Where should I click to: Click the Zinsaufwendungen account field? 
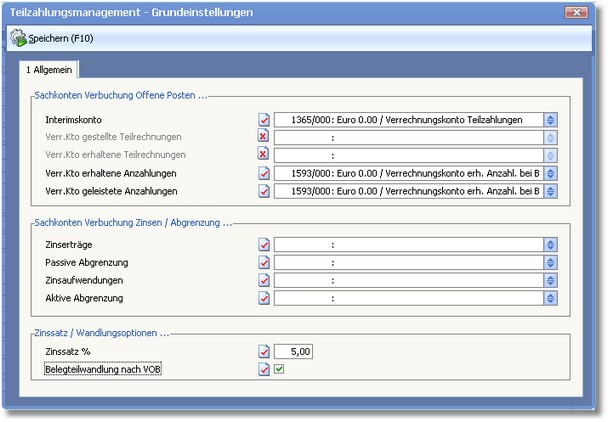[408, 280]
